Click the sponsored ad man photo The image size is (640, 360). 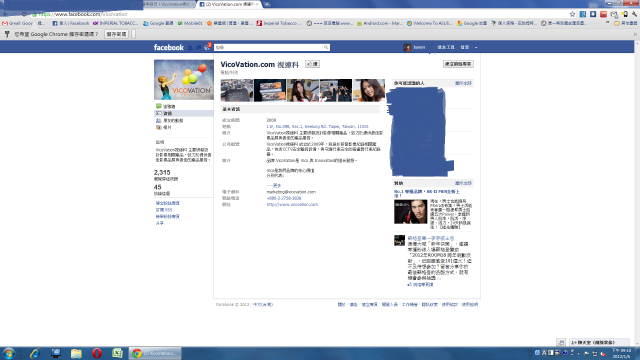(410, 211)
